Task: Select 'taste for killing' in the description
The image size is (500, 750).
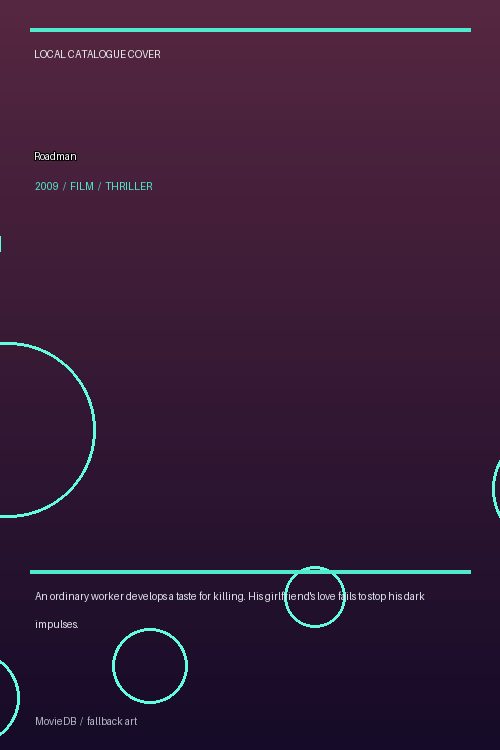Action: 210,596
